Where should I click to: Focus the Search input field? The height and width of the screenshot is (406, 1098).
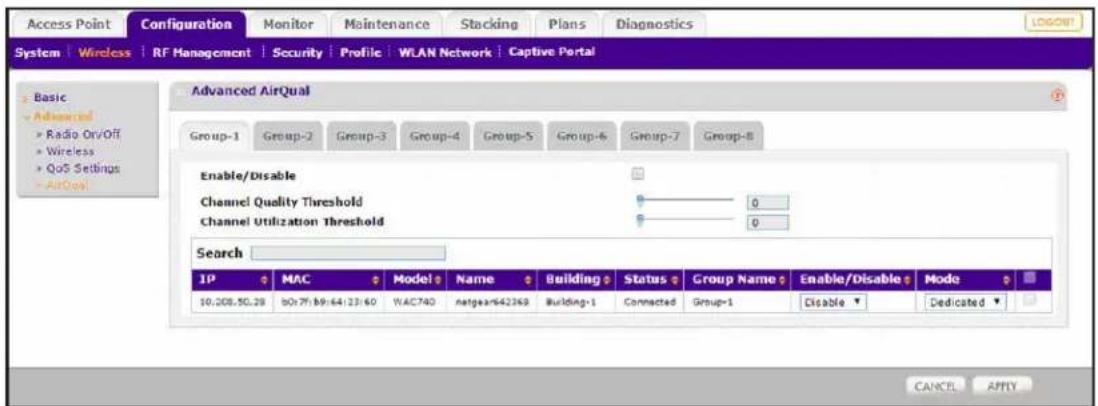point(348,252)
